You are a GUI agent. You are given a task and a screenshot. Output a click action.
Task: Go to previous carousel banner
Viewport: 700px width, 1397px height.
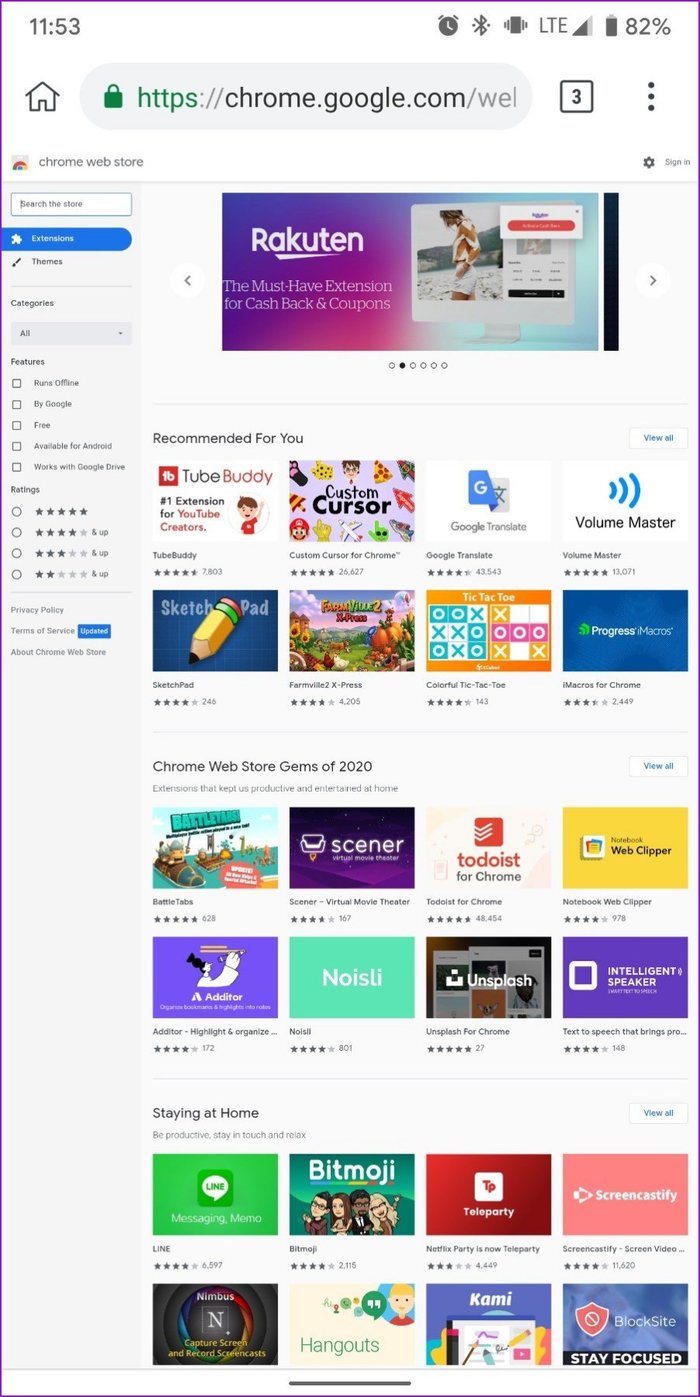pos(187,280)
